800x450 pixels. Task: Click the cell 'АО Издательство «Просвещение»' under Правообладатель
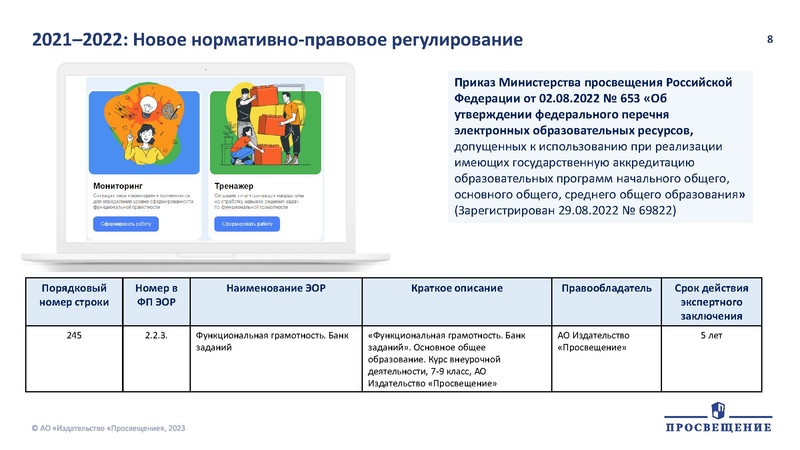pyautogui.click(x=607, y=359)
